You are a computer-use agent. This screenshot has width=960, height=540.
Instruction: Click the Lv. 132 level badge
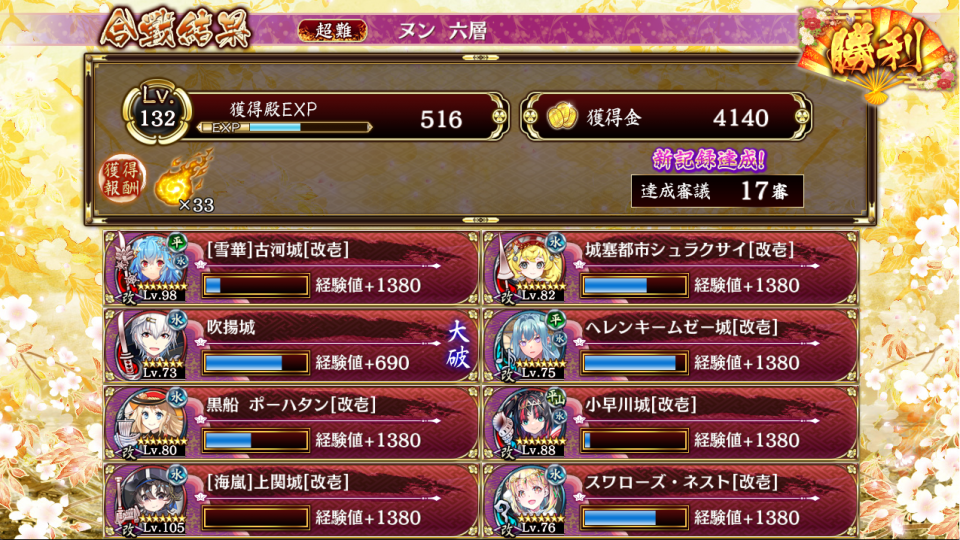tap(157, 112)
